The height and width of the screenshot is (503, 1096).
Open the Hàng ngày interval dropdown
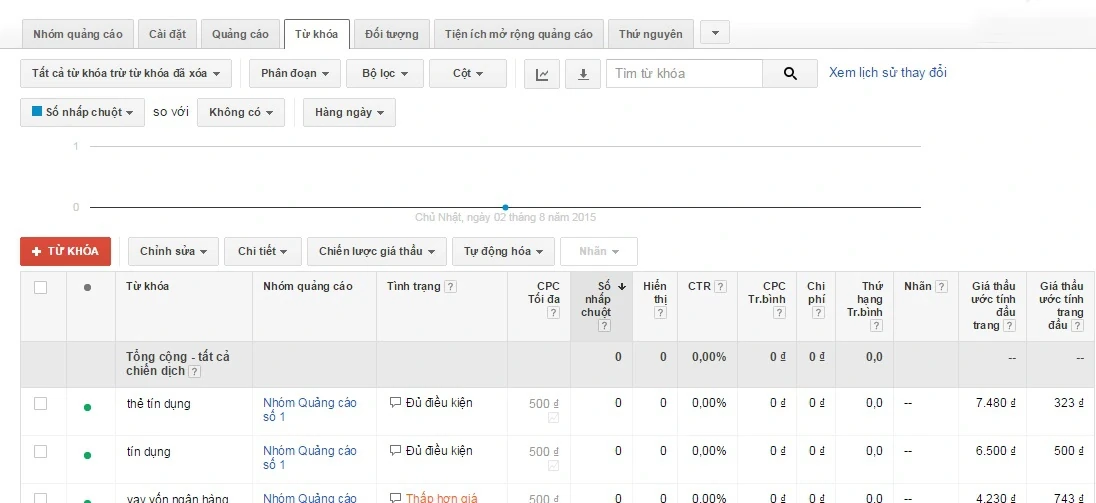pyautogui.click(x=349, y=113)
